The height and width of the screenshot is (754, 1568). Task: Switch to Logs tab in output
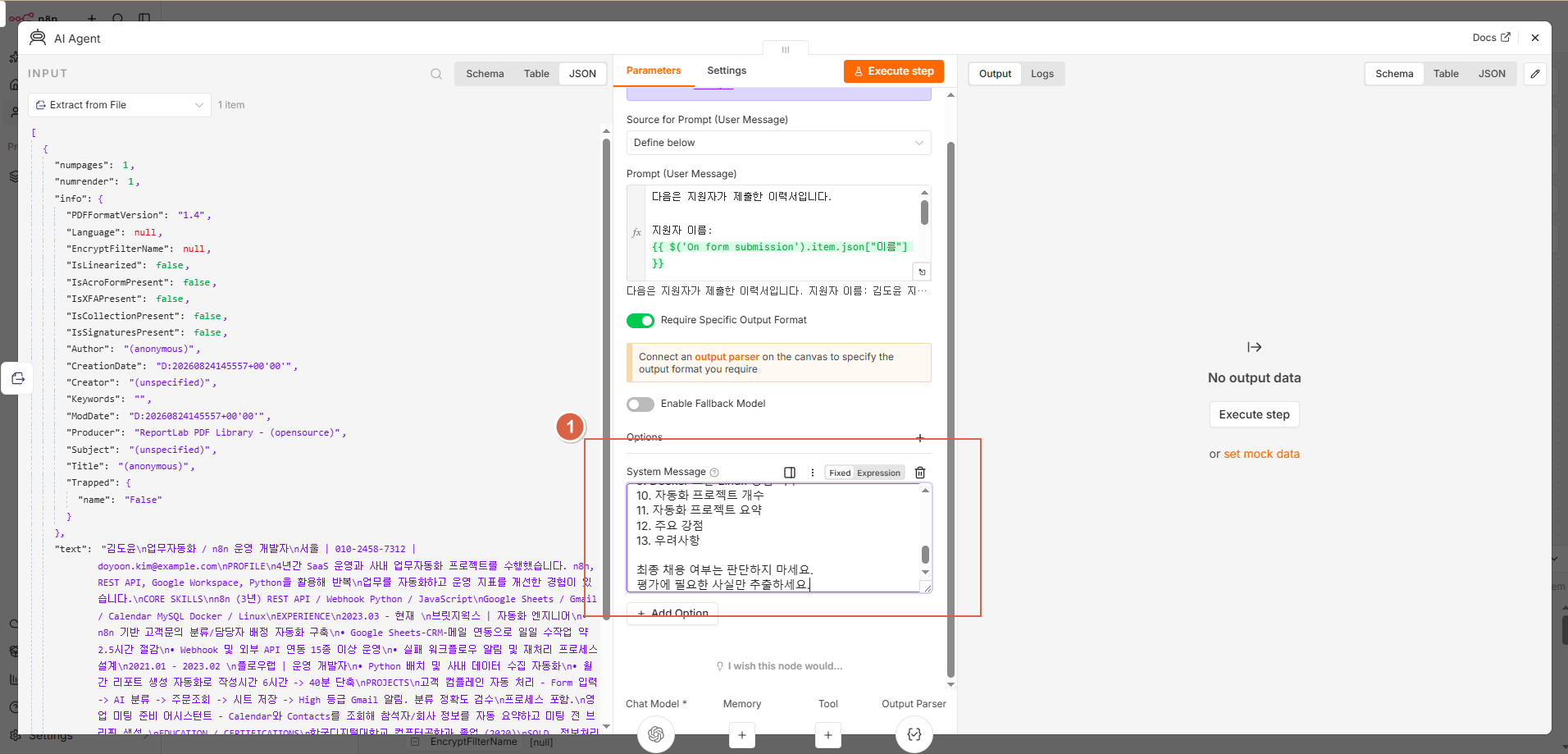point(1042,74)
